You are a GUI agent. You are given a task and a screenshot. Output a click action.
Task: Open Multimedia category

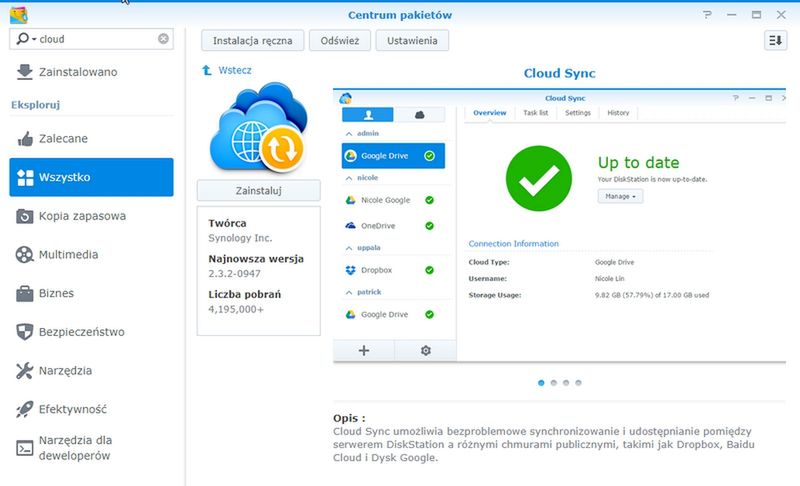(x=91, y=254)
